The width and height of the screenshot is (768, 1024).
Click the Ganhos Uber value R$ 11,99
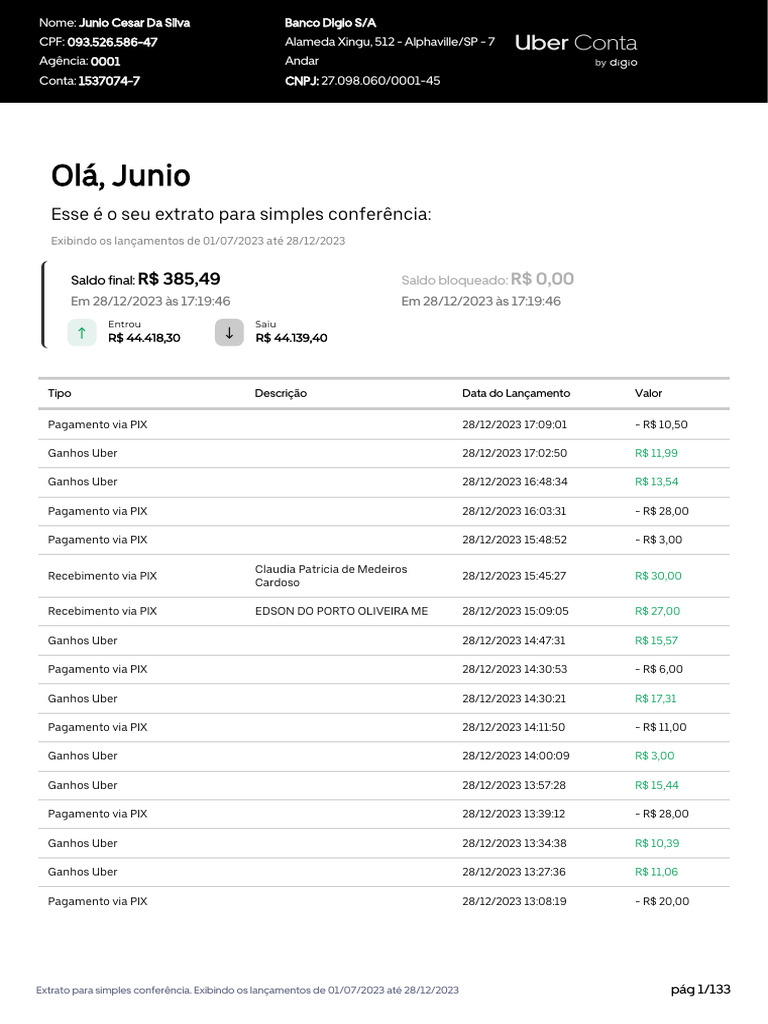coord(656,453)
